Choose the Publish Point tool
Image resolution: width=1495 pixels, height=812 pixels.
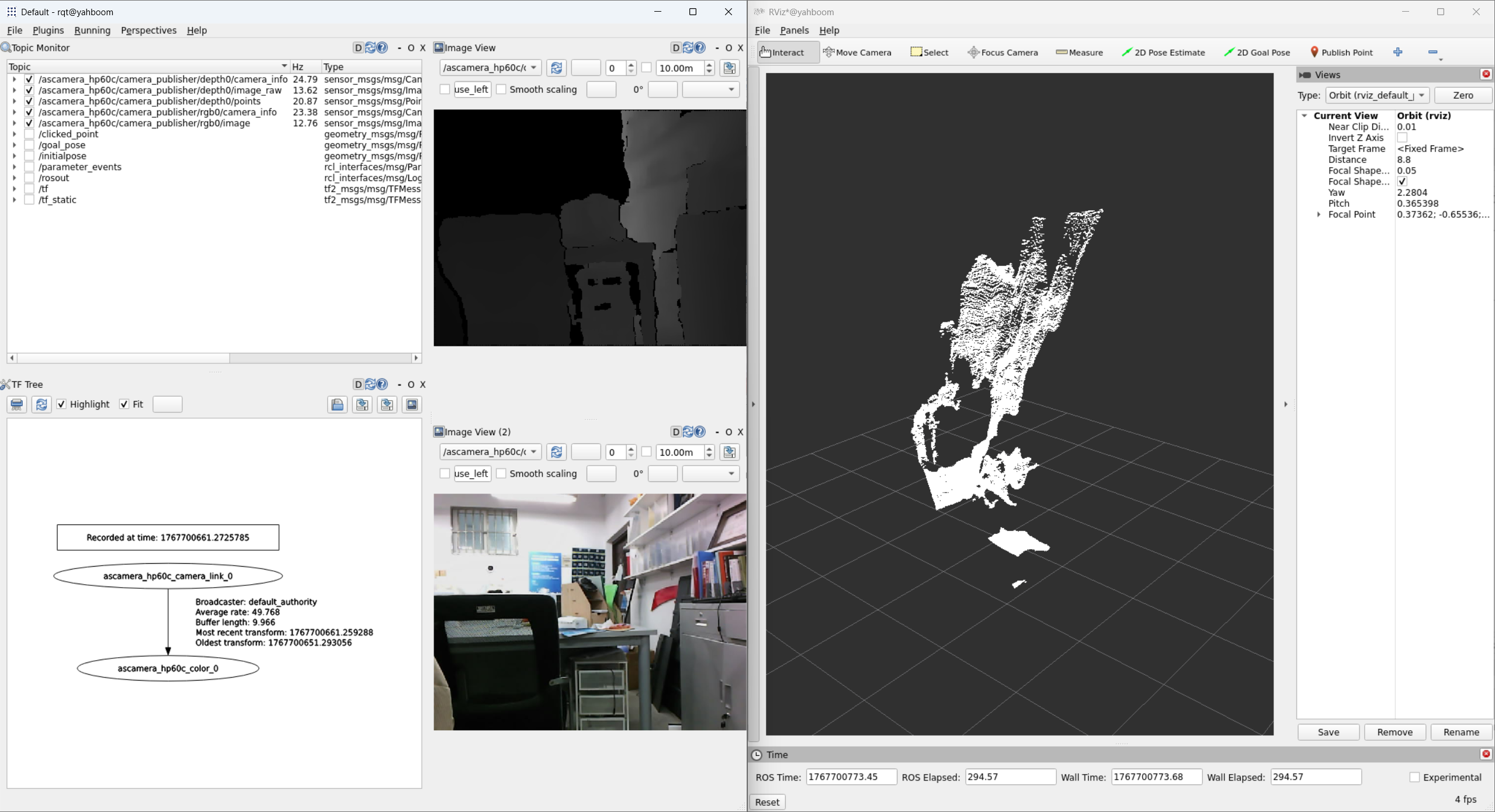click(x=1341, y=53)
